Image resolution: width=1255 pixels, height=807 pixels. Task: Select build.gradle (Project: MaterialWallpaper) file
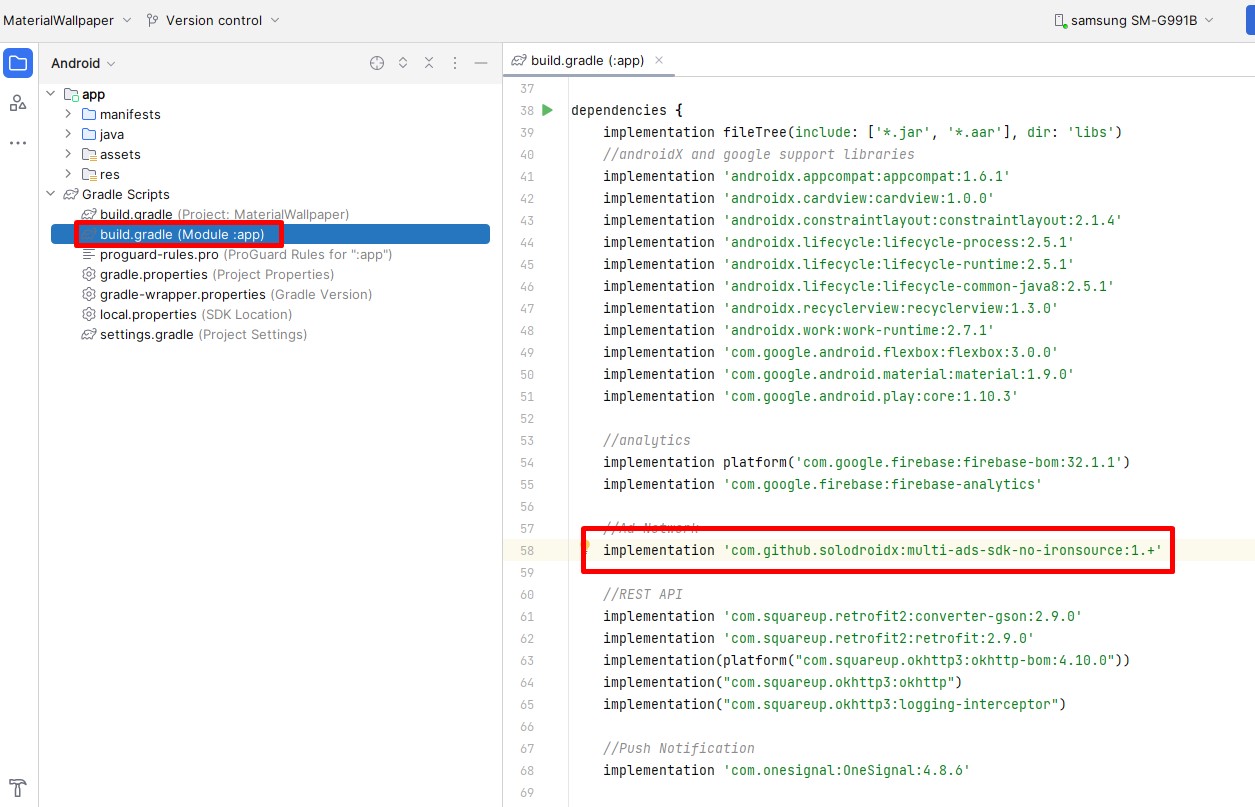click(x=215, y=214)
